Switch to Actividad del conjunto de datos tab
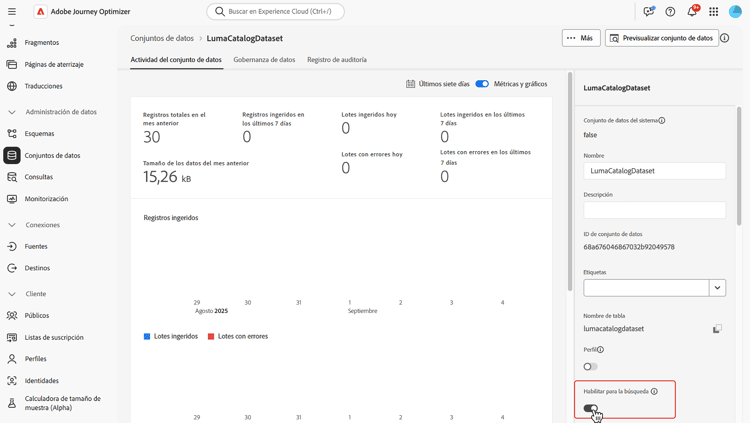750x424 pixels. (x=176, y=60)
